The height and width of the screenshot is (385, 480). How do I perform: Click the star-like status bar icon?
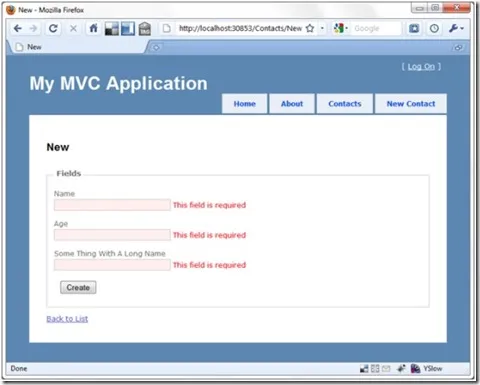tap(401, 368)
